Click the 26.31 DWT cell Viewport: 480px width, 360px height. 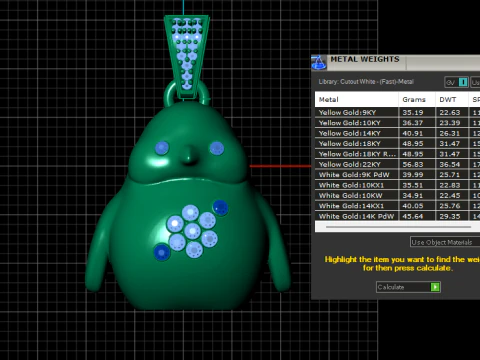click(452, 133)
